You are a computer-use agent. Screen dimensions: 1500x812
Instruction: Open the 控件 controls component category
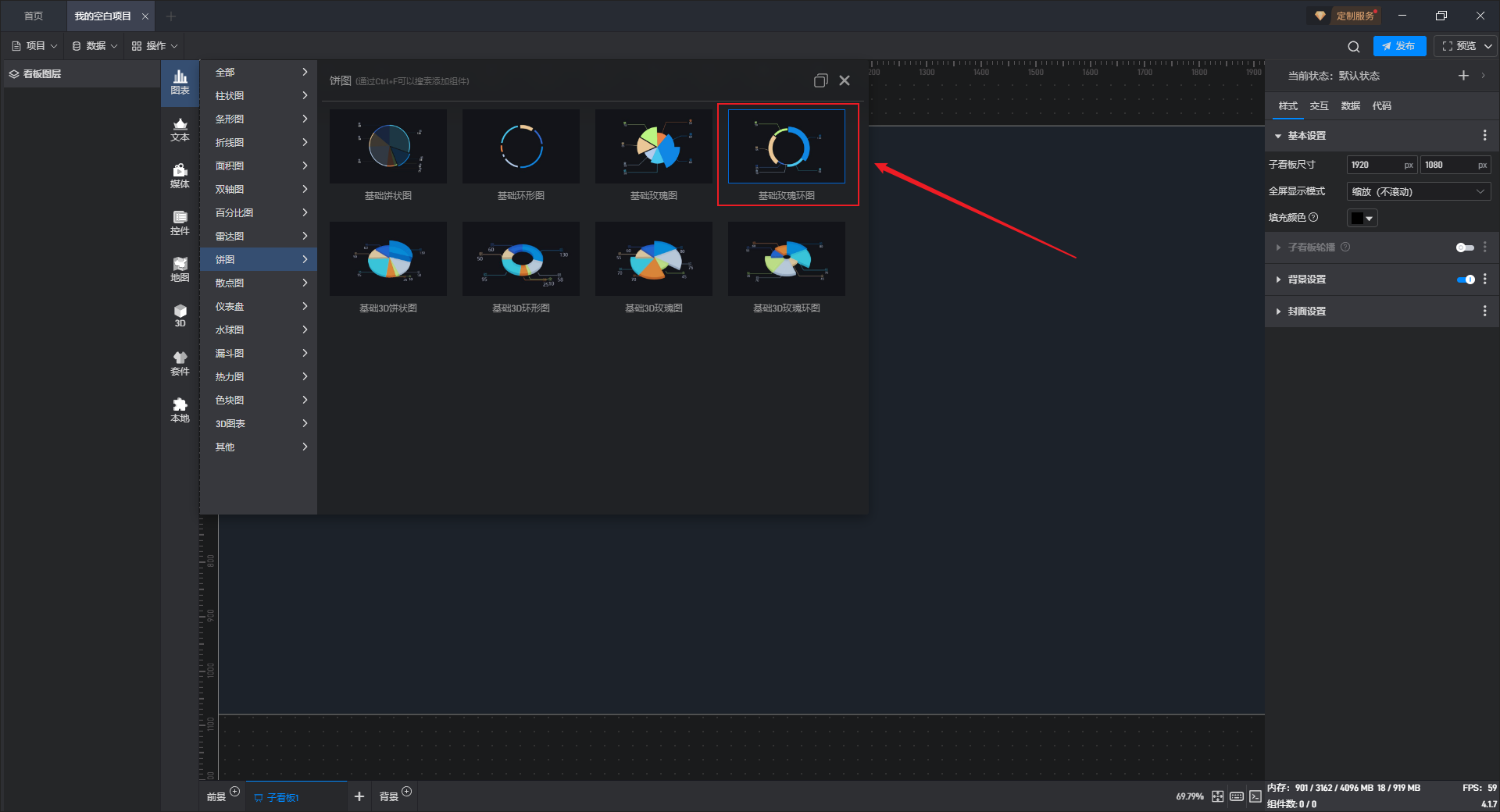[x=180, y=223]
